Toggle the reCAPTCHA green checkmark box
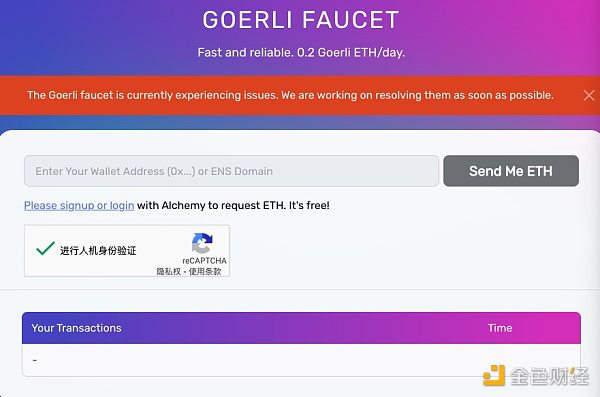This screenshot has width=600, height=397. 45,249
